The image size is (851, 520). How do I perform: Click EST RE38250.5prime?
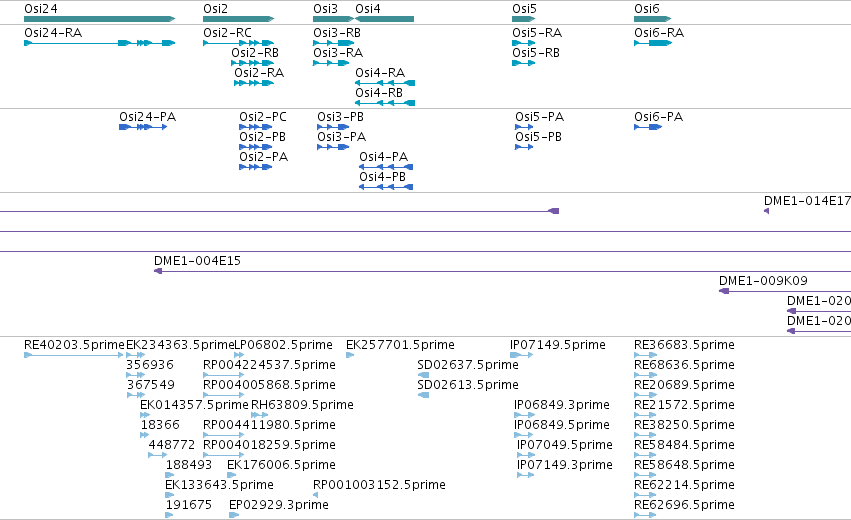(x=645, y=436)
